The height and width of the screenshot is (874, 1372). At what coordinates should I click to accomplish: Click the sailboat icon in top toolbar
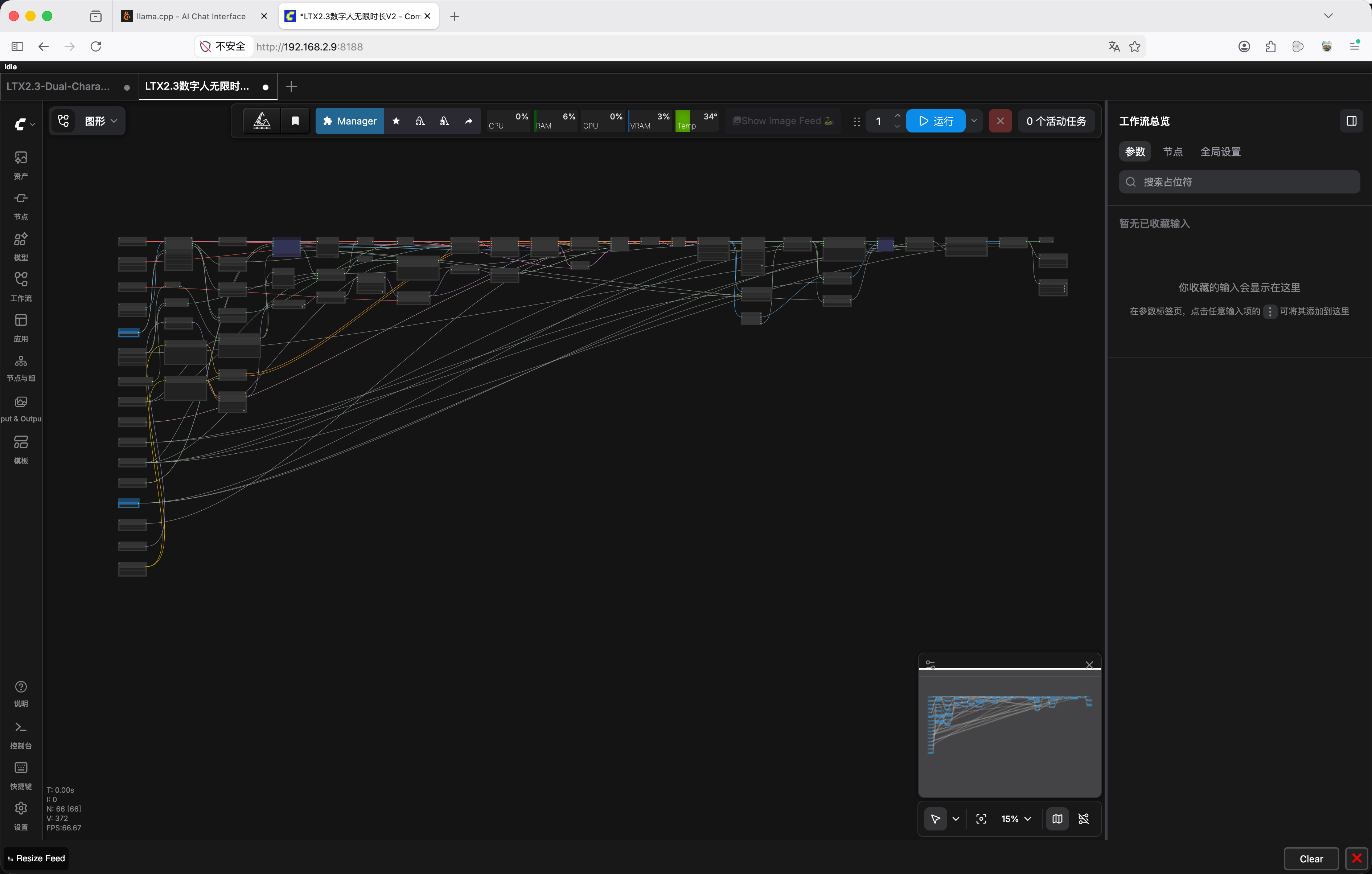point(262,121)
